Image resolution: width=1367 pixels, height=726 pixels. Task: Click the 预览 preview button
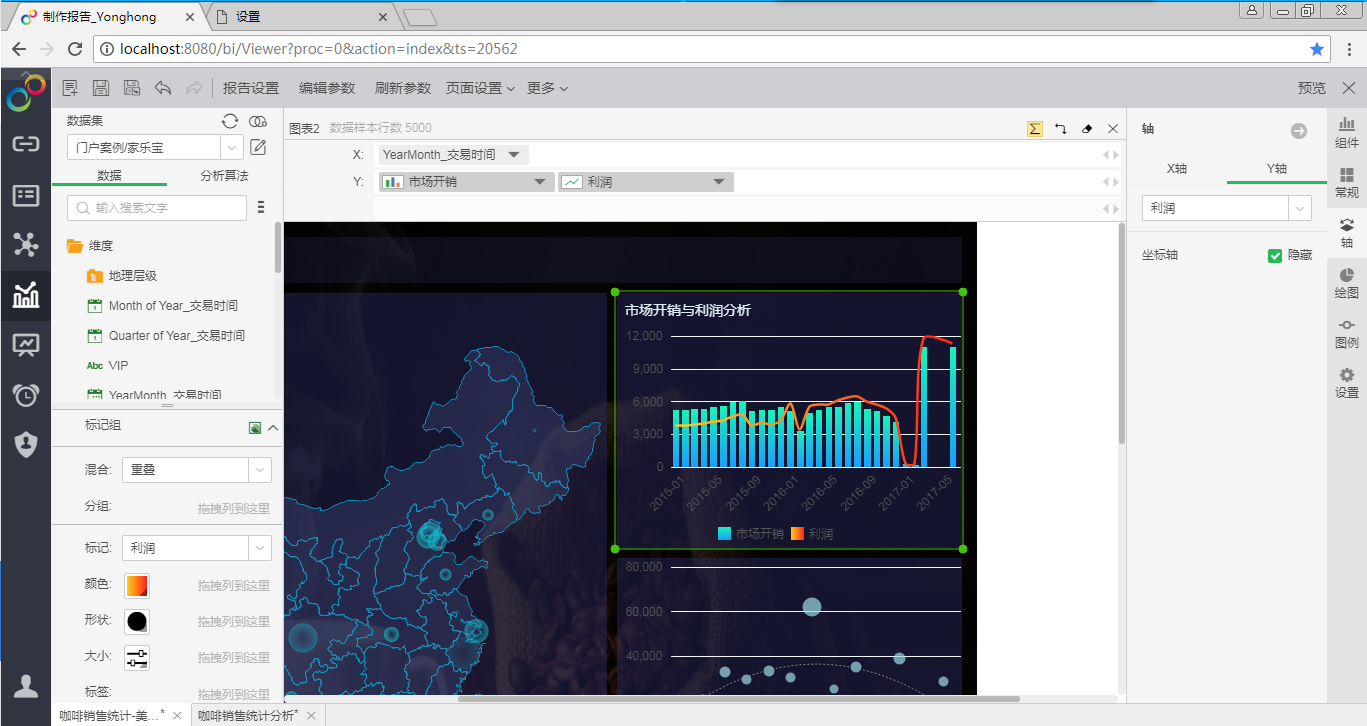(1311, 88)
